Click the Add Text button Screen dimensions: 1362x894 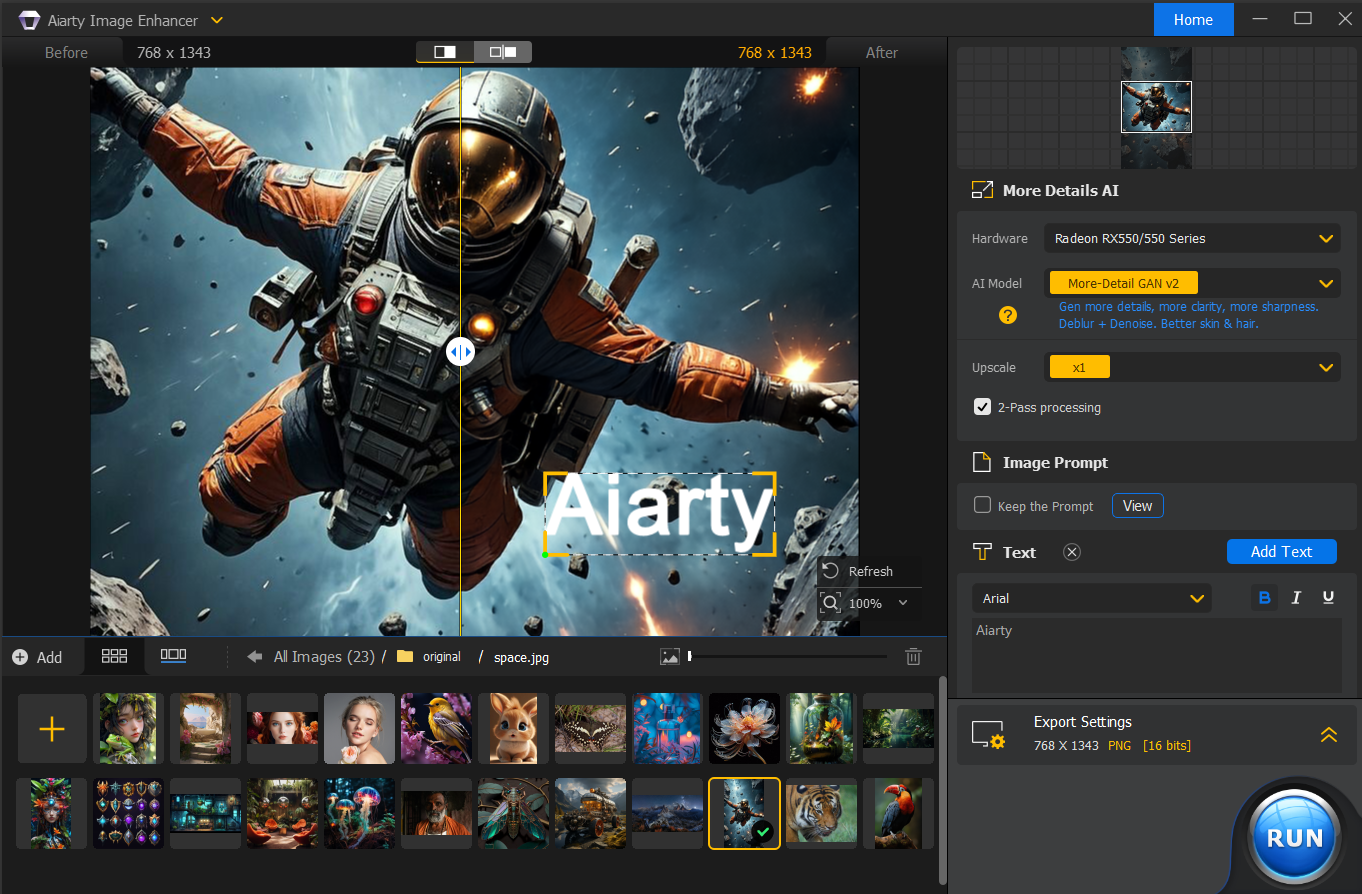click(x=1281, y=551)
